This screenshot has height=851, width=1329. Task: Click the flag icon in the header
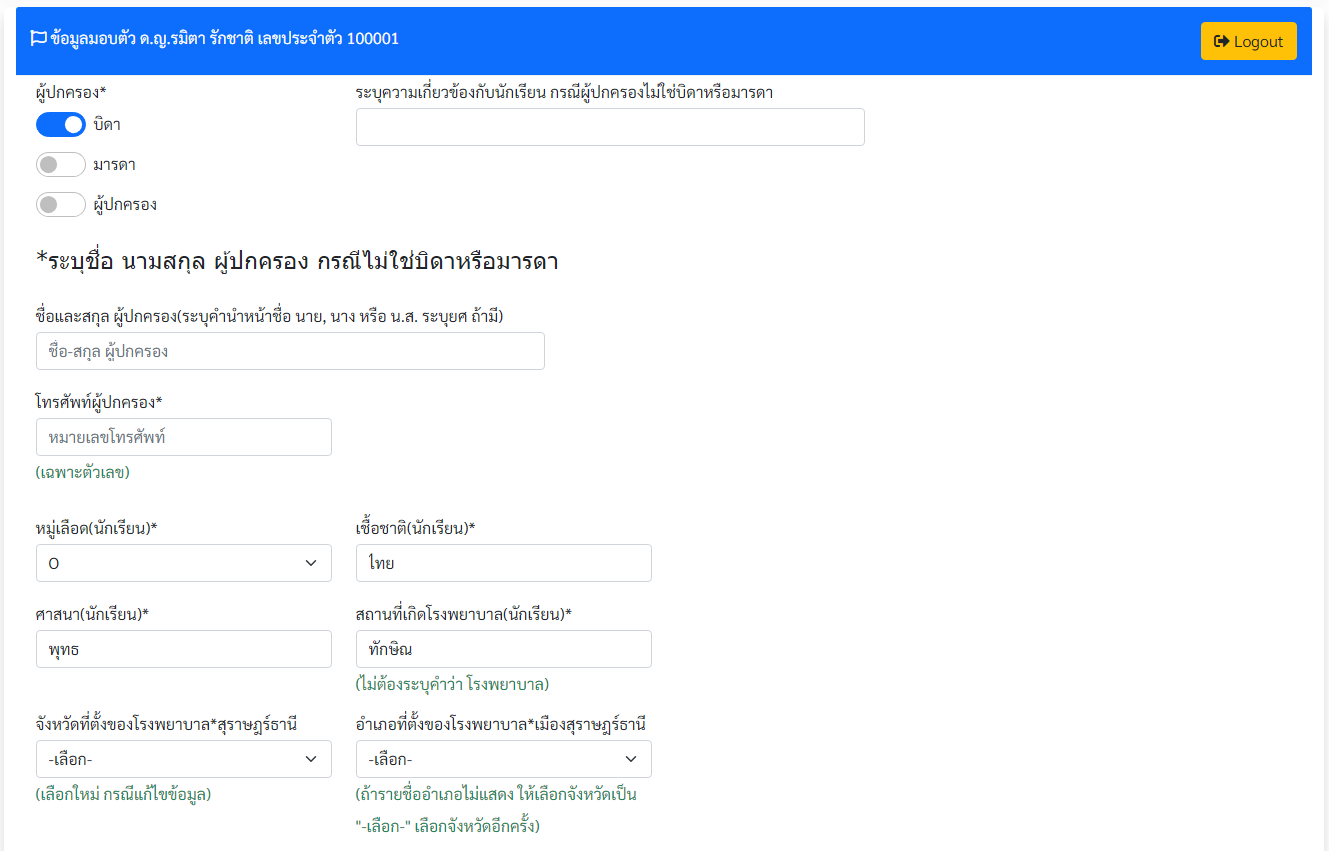38,39
